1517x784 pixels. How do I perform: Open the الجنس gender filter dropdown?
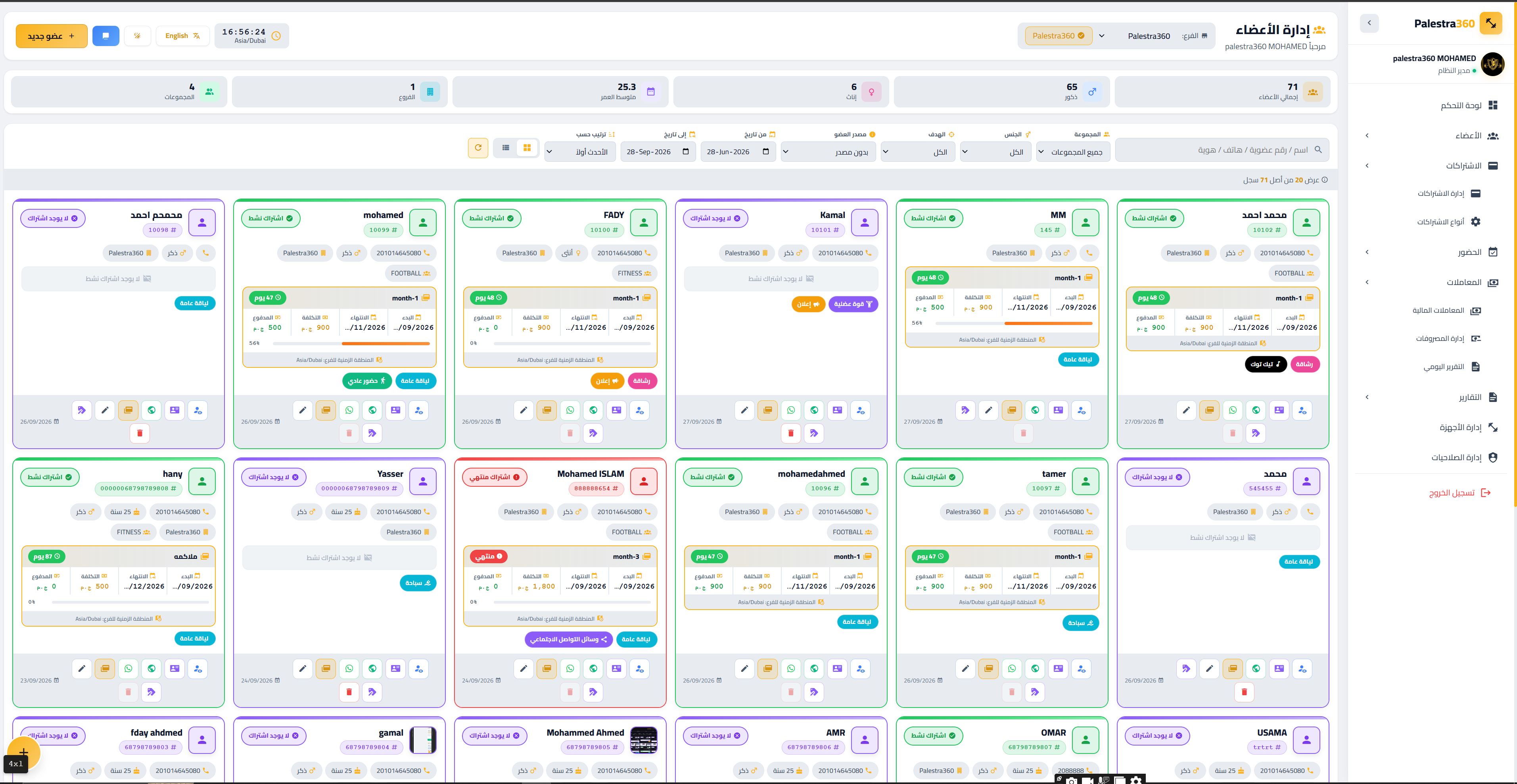point(995,152)
